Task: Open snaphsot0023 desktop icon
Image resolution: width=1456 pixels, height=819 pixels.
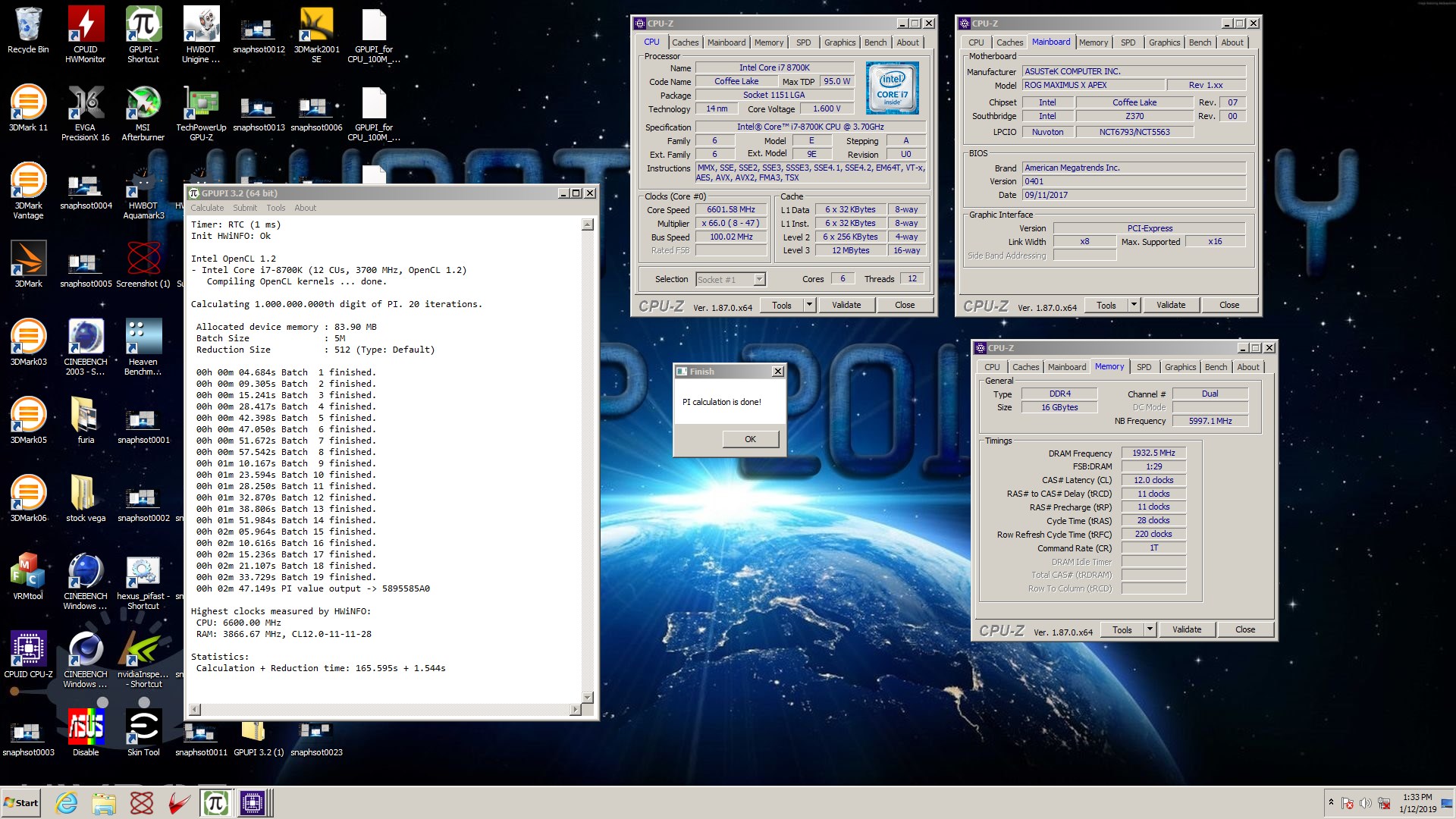Action: tap(316, 737)
